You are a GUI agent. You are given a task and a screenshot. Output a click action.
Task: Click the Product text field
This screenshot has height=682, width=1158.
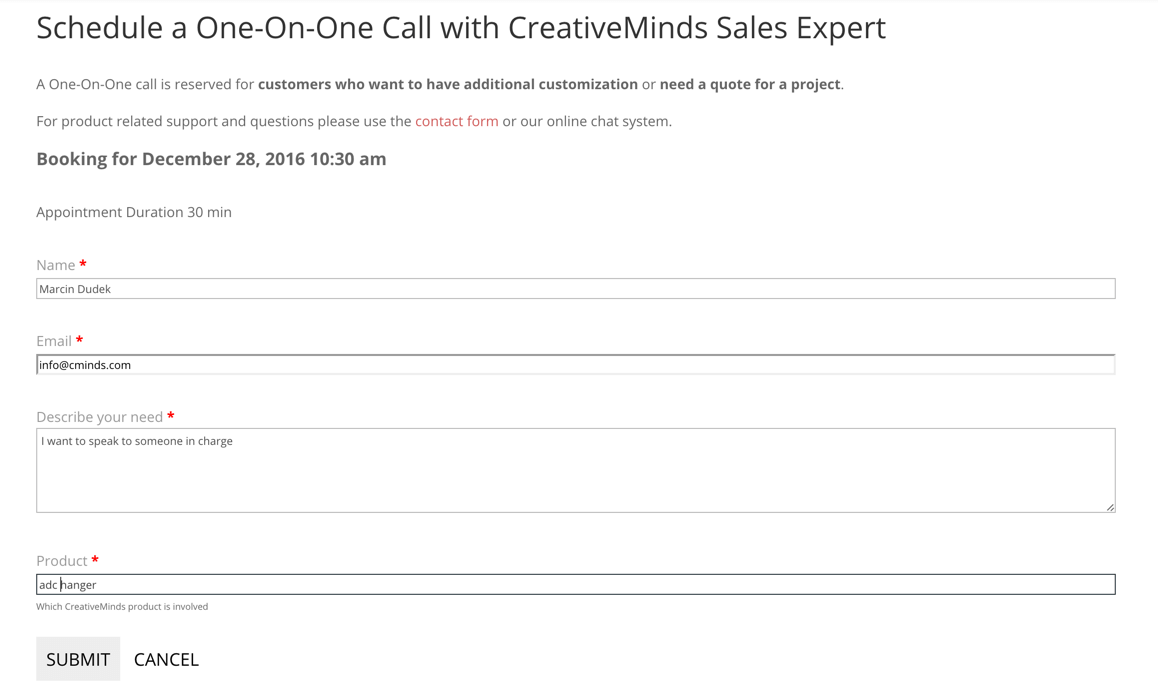(575, 585)
